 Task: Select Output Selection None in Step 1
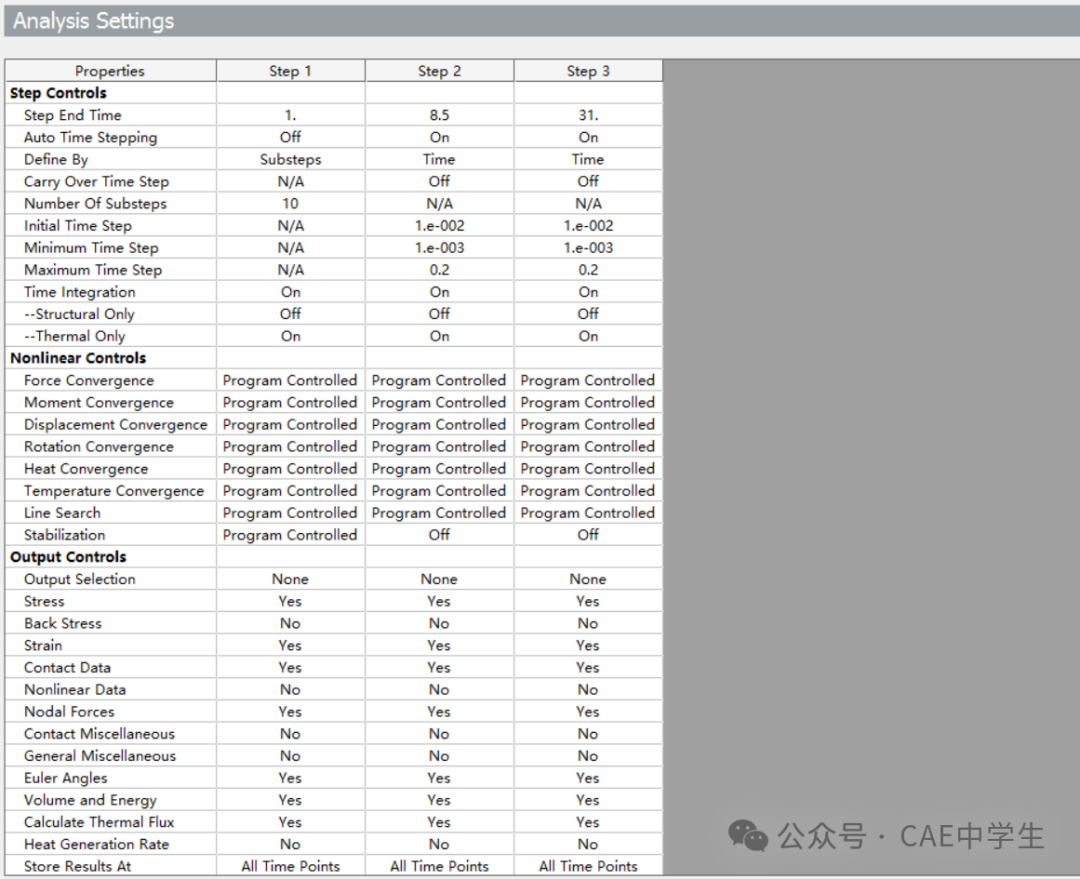[291, 579]
